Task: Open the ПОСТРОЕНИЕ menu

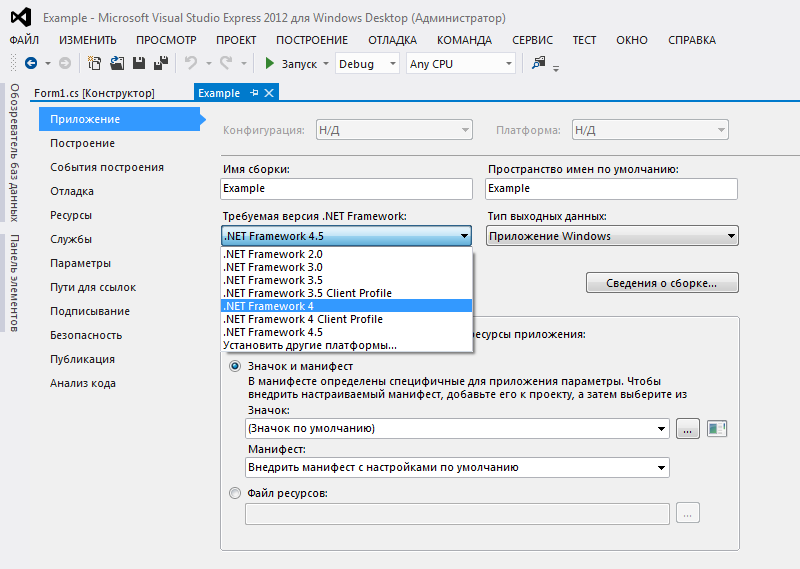Action: [312, 40]
